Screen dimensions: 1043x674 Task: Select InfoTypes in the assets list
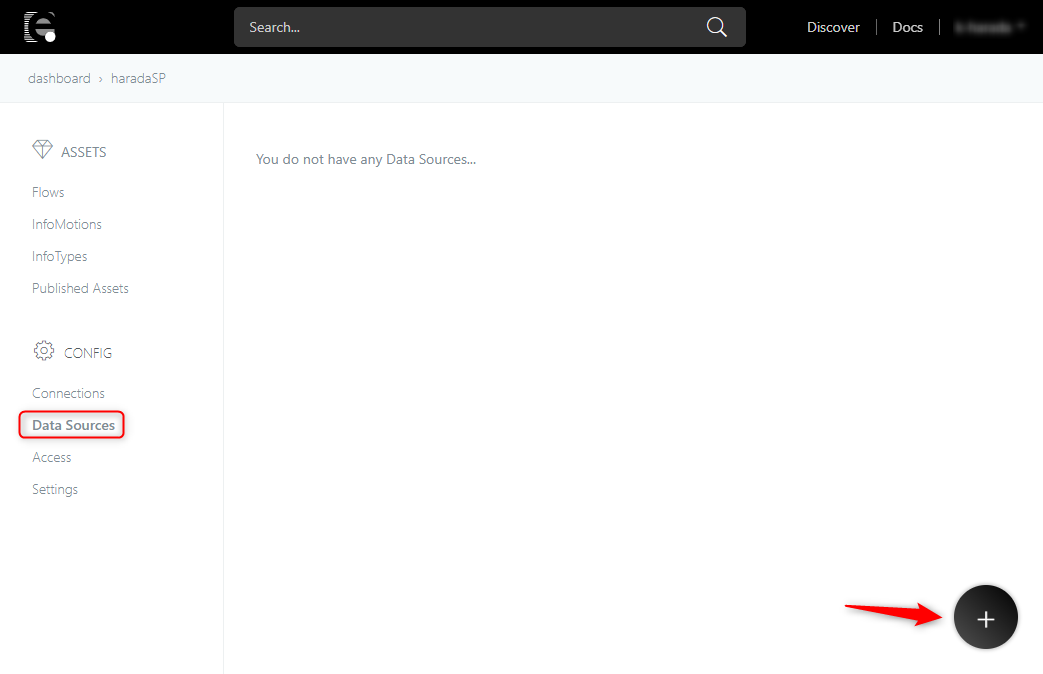point(59,256)
